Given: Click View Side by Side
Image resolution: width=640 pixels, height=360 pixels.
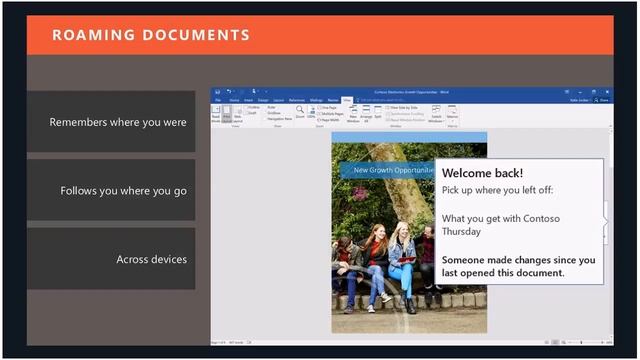Looking at the screenshot, I should coord(402,108).
